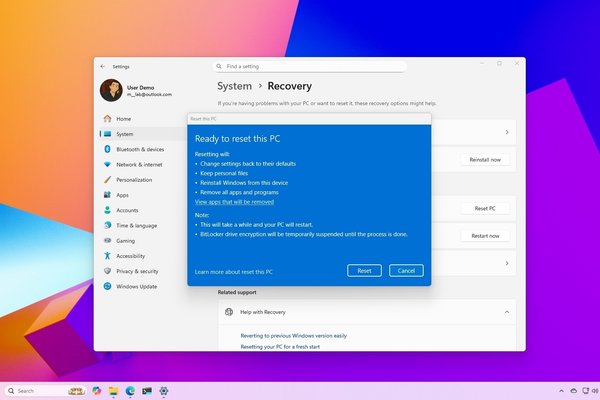600x400 pixels.
Task: Expand the first recovery option chevron
Action: click(507, 132)
